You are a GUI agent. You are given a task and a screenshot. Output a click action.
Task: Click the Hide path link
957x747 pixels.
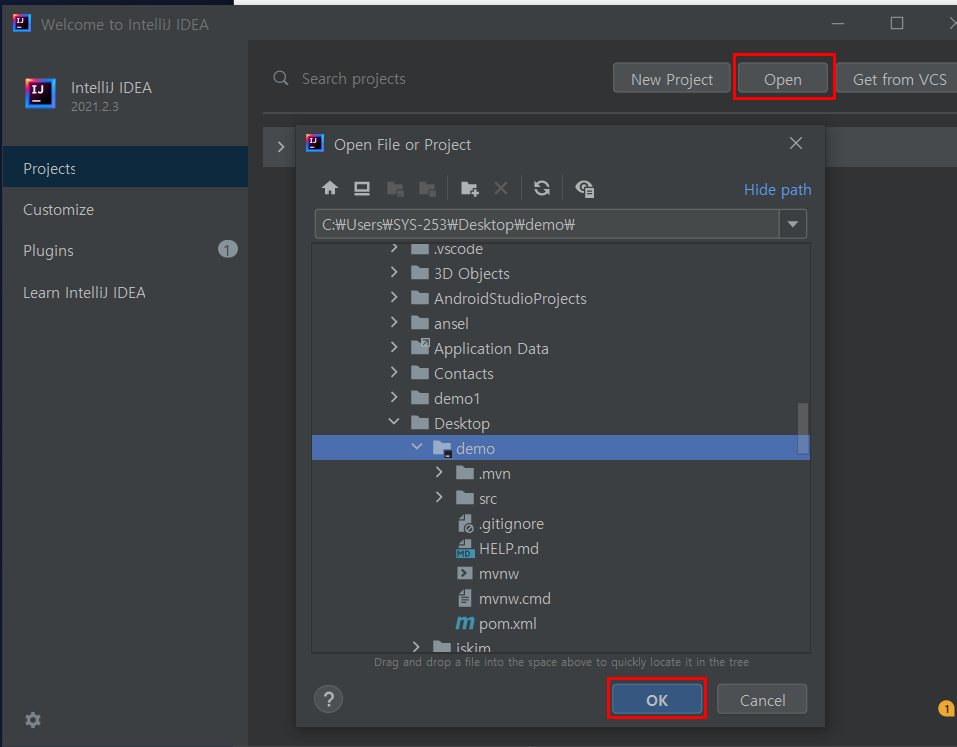[x=777, y=189]
